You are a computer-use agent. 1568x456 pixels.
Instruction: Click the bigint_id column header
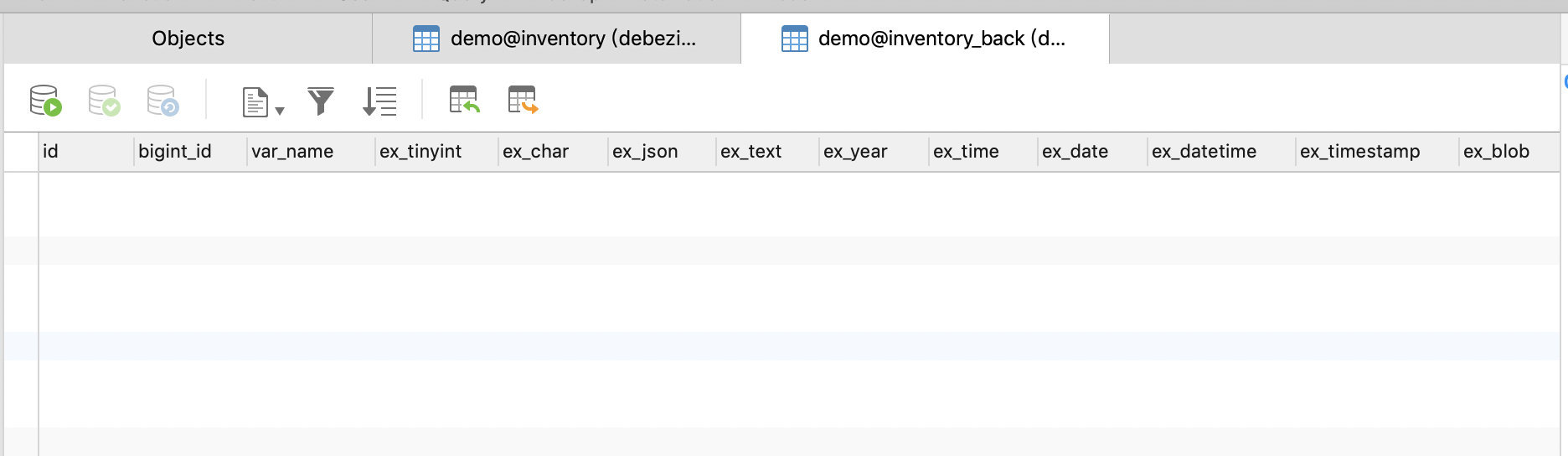(x=175, y=152)
